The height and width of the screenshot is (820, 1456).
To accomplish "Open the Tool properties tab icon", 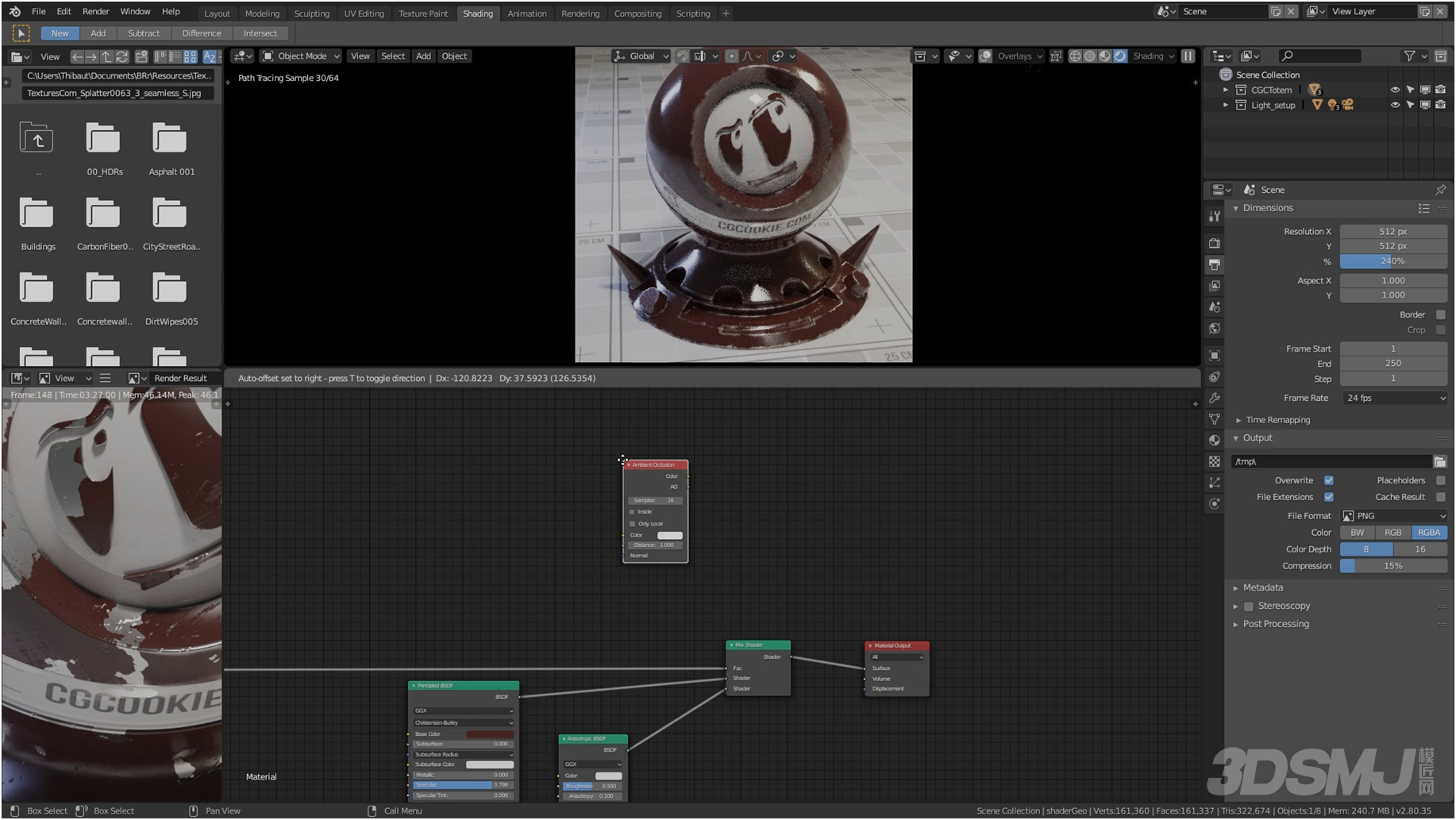I will (x=1215, y=216).
